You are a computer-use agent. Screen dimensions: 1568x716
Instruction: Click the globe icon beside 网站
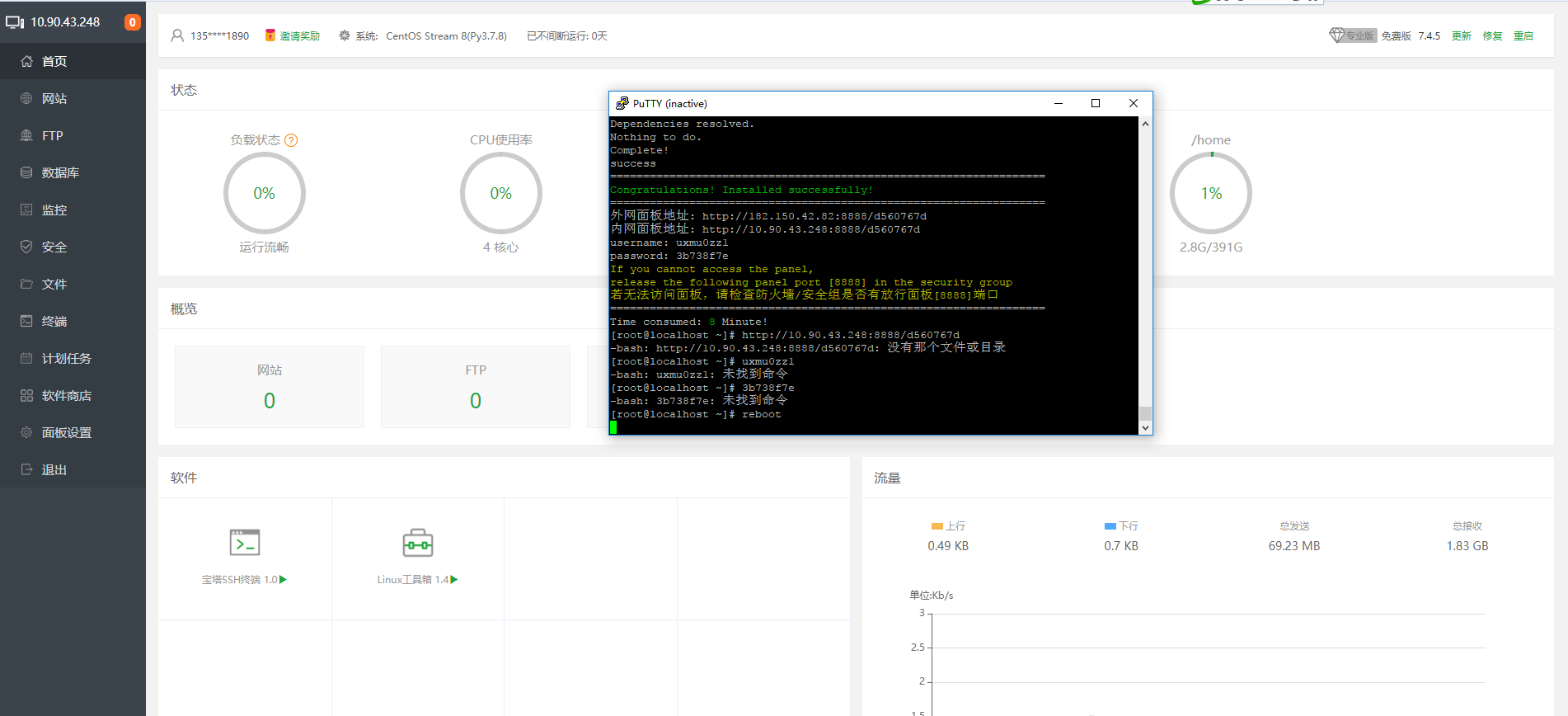coord(26,98)
